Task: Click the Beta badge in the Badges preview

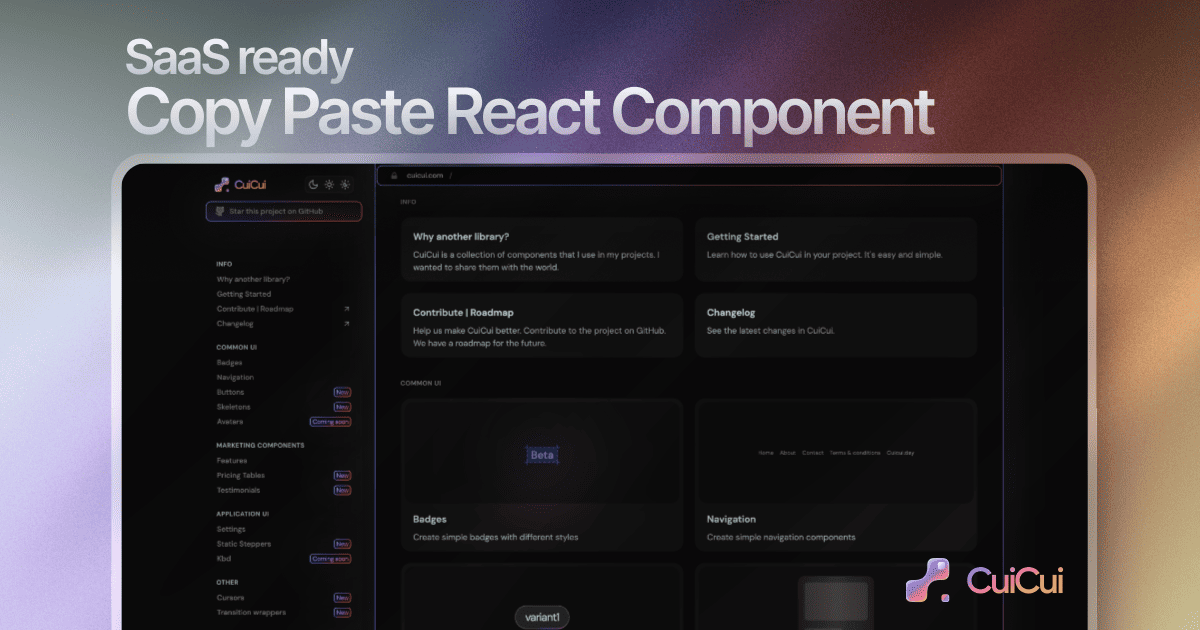Action: coord(541,454)
